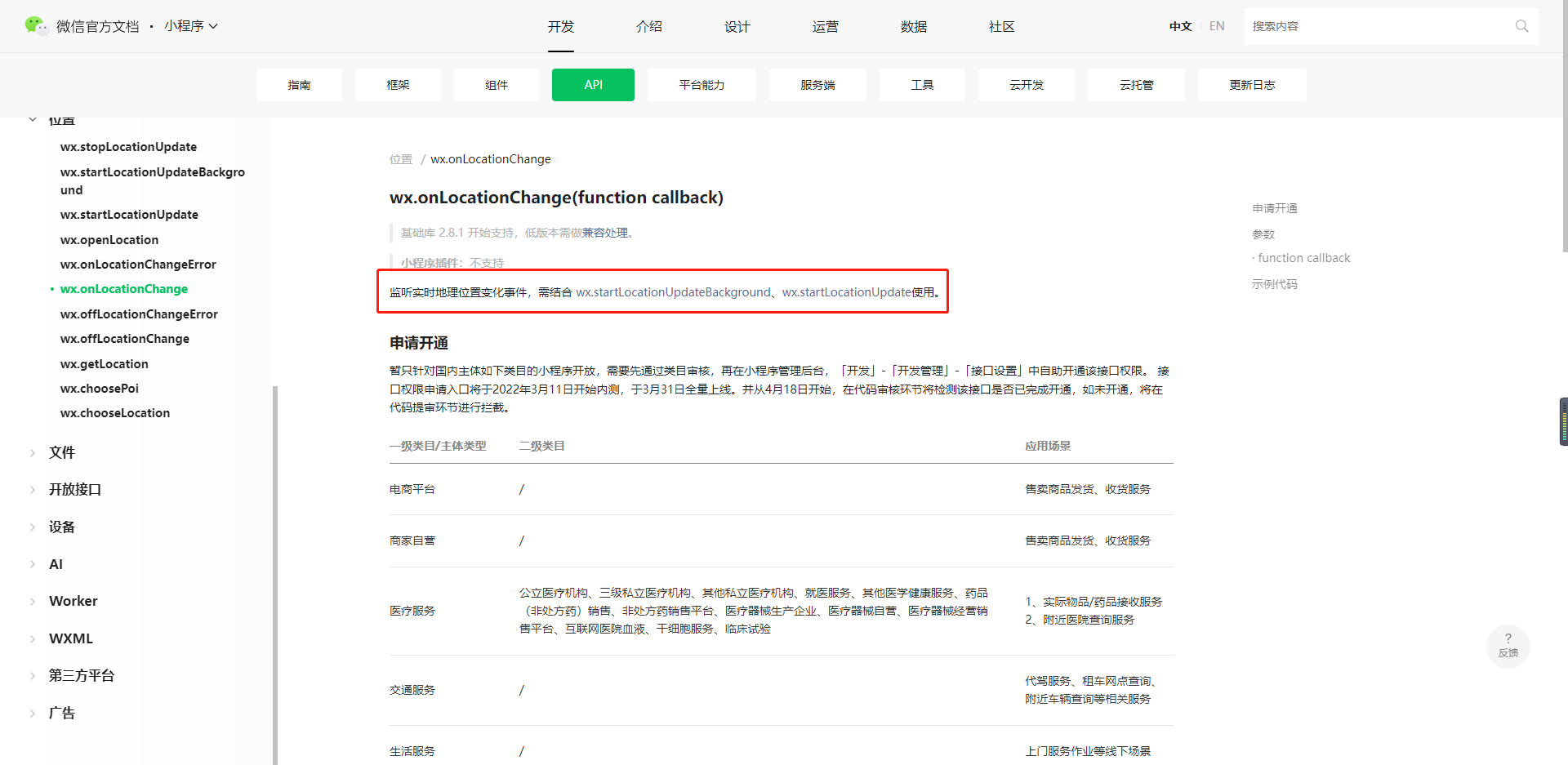The image size is (1568, 765).
Task: Select the 云托管 tab
Action: pyautogui.click(x=1136, y=85)
